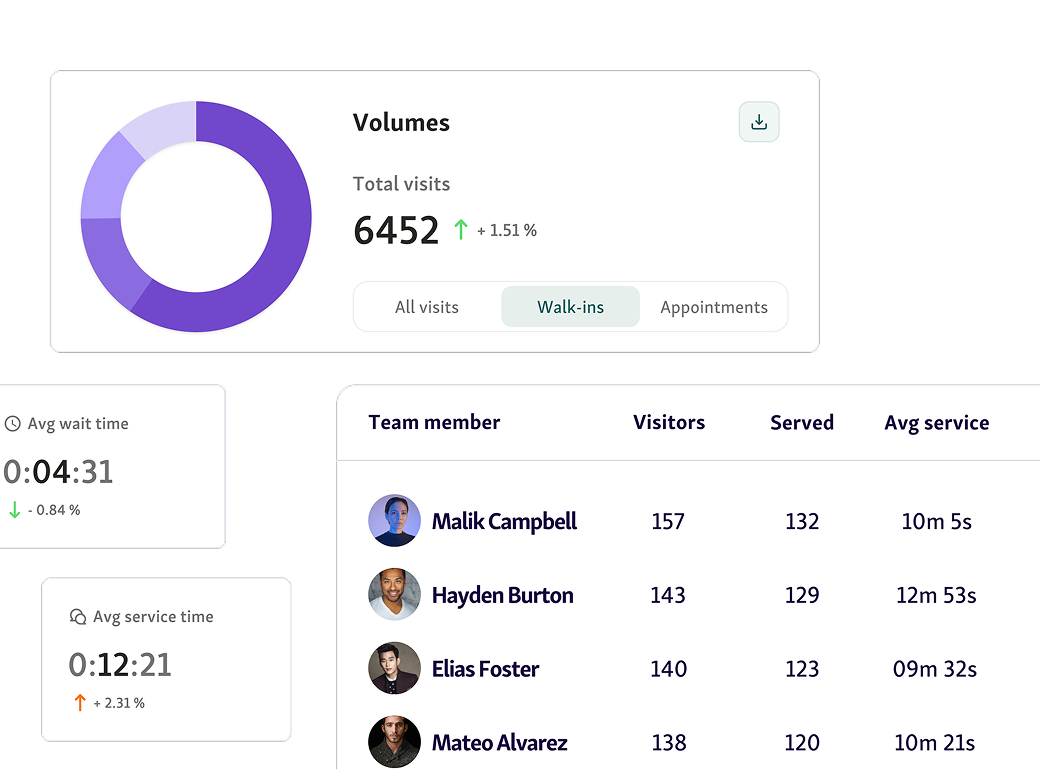
Task: Click the green up arrow next to 6452
Action: (460, 230)
